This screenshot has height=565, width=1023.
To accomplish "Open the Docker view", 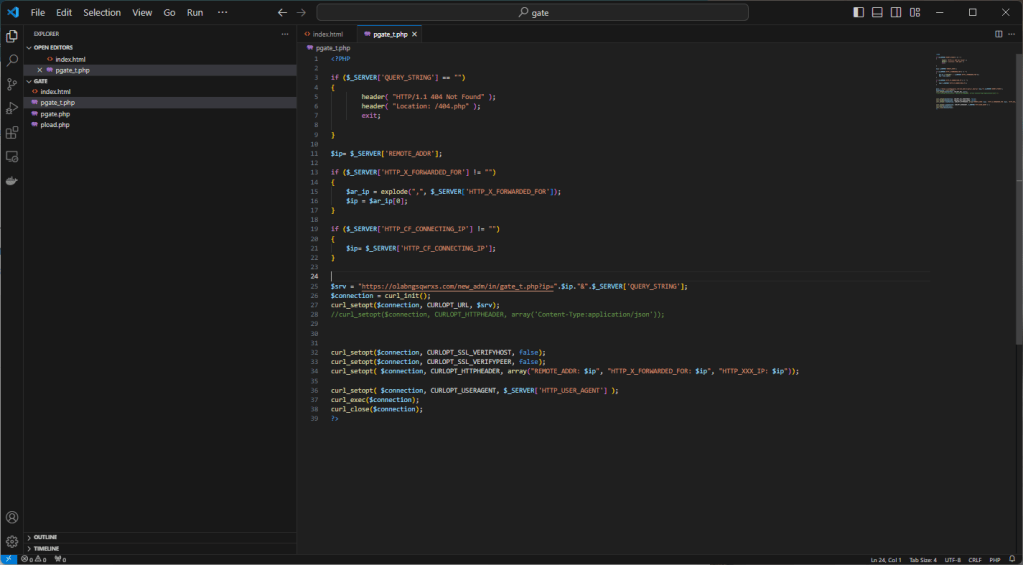I will 12,181.
